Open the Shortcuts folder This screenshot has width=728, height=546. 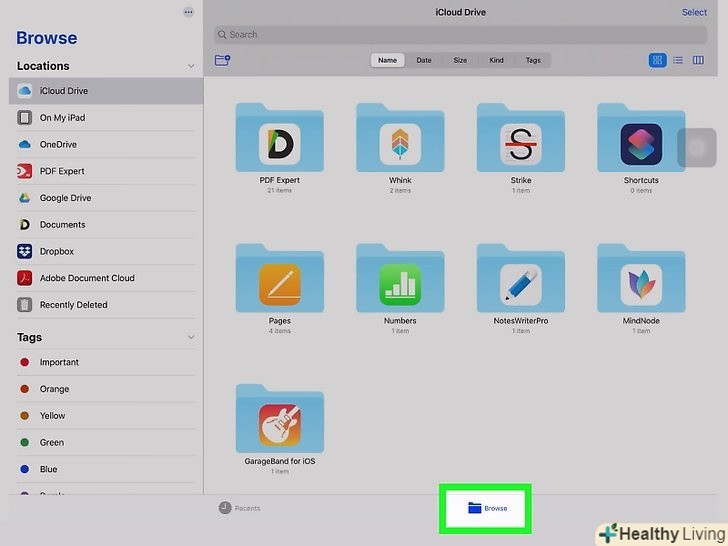pos(641,138)
